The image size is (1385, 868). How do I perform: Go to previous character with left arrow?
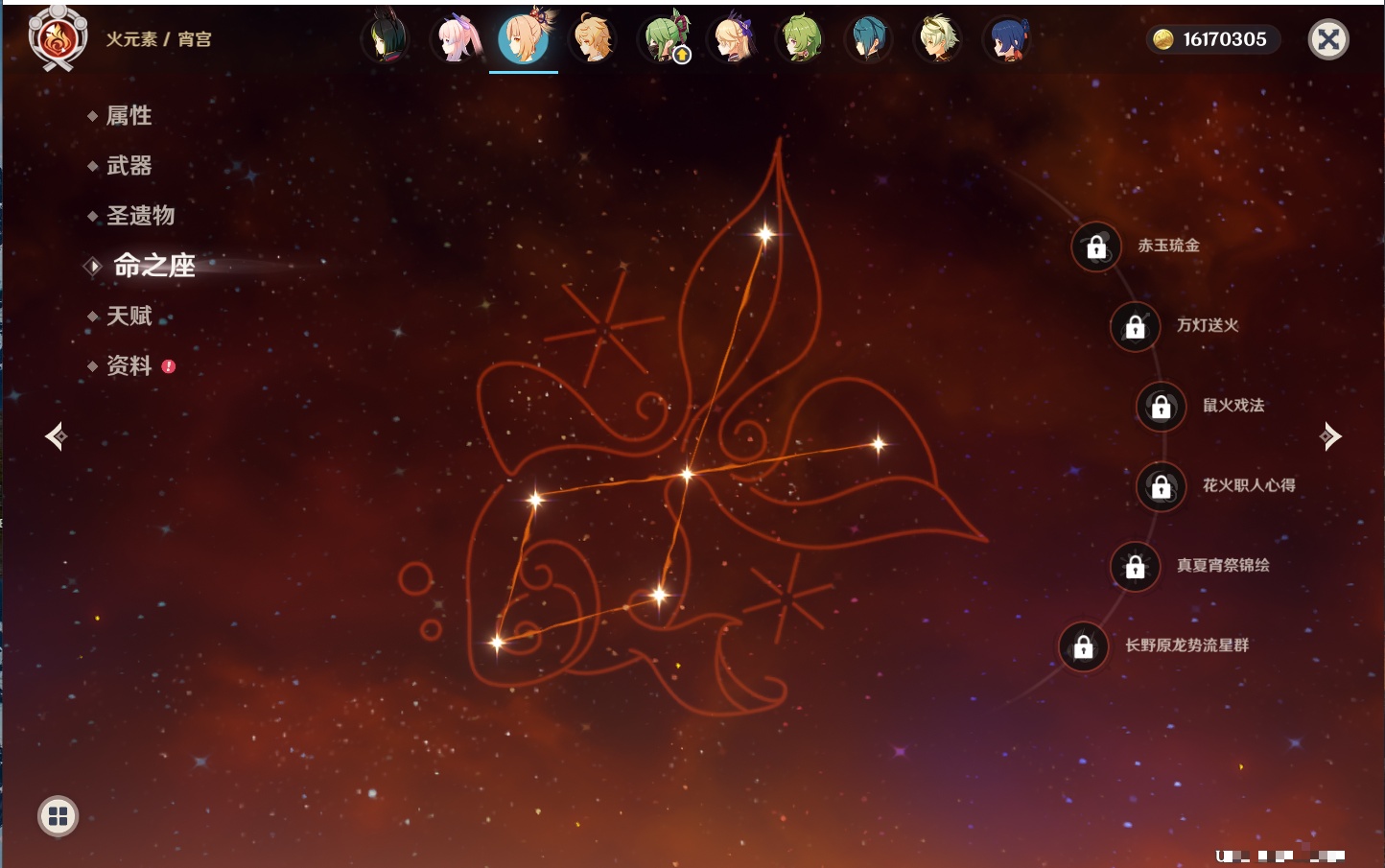coord(56,436)
